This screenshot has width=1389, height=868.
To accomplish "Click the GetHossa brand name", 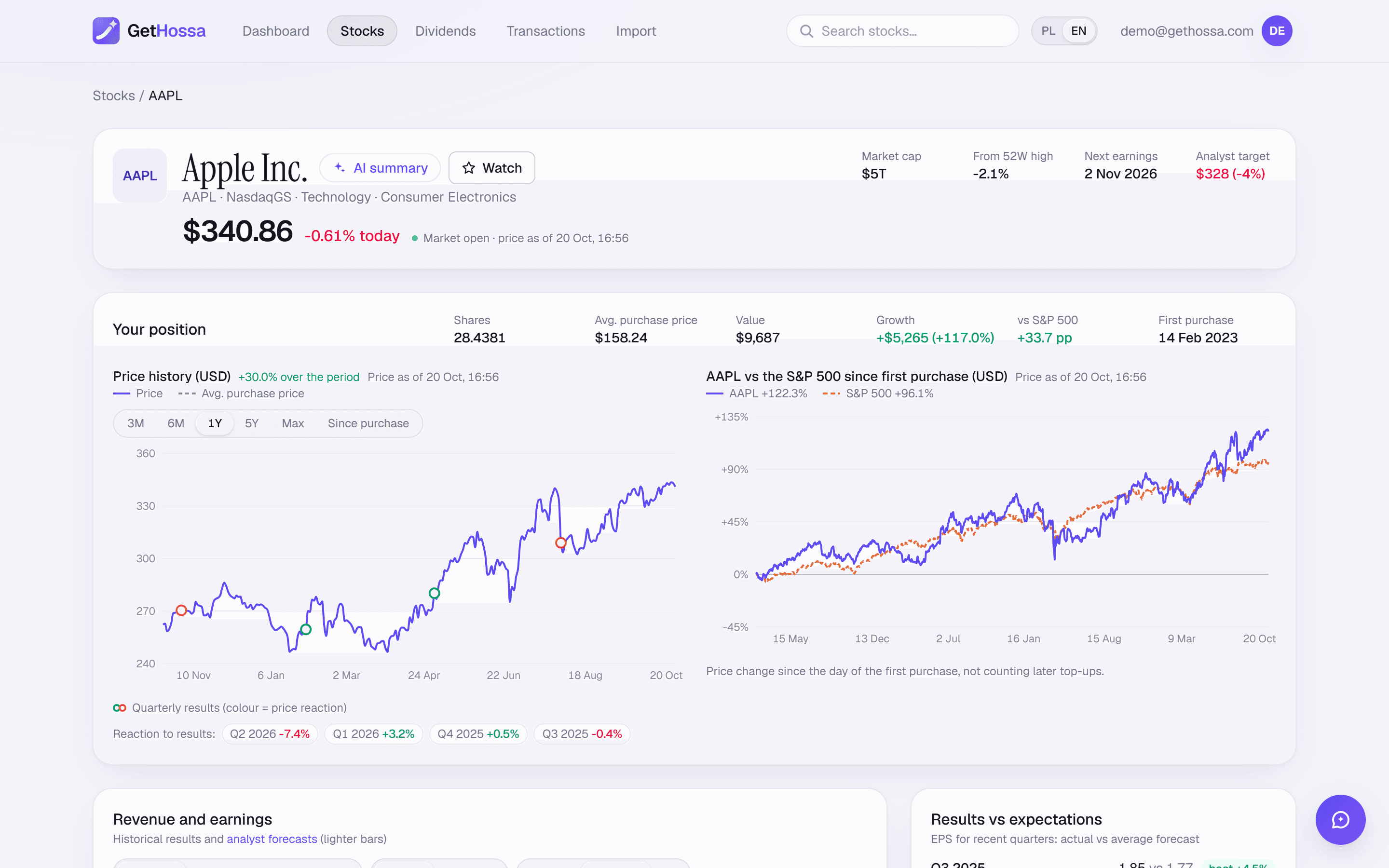I will pos(166,31).
